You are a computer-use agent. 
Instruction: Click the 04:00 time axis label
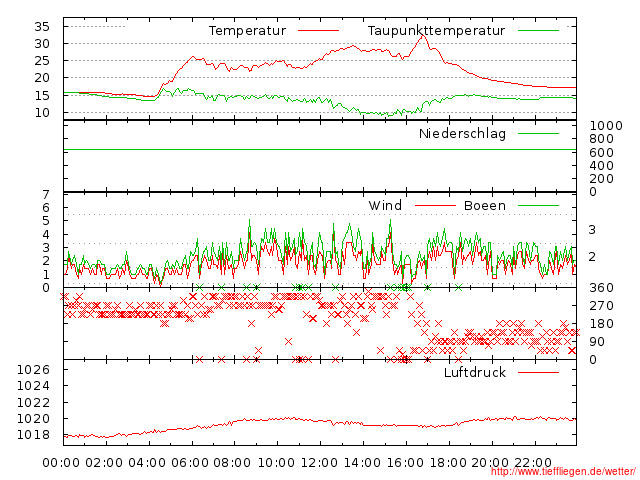tap(147, 463)
